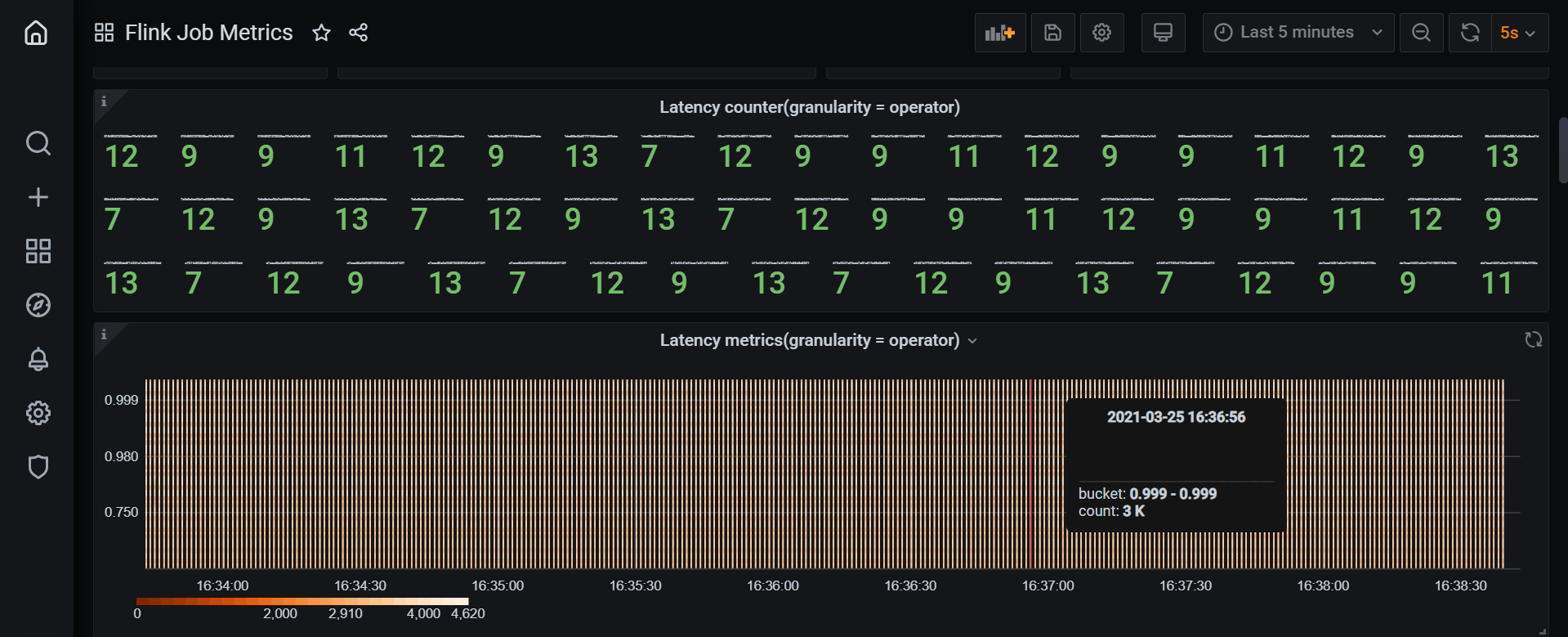
Task: Open the search dashboards icon in sidebar
Action: point(38,143)
